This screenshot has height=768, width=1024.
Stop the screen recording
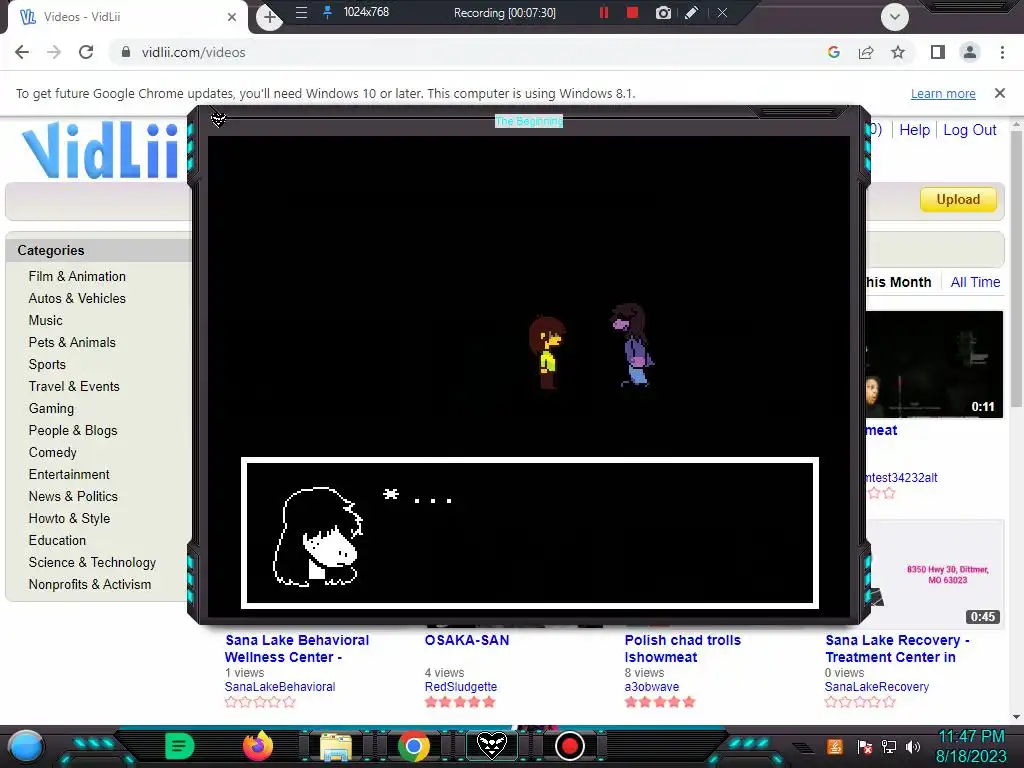click(x=632, y=12)
